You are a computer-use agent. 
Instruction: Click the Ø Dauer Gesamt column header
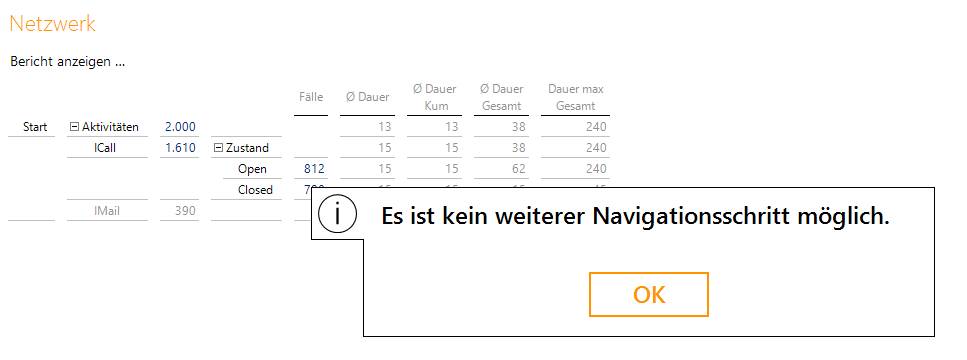[501, 97]
